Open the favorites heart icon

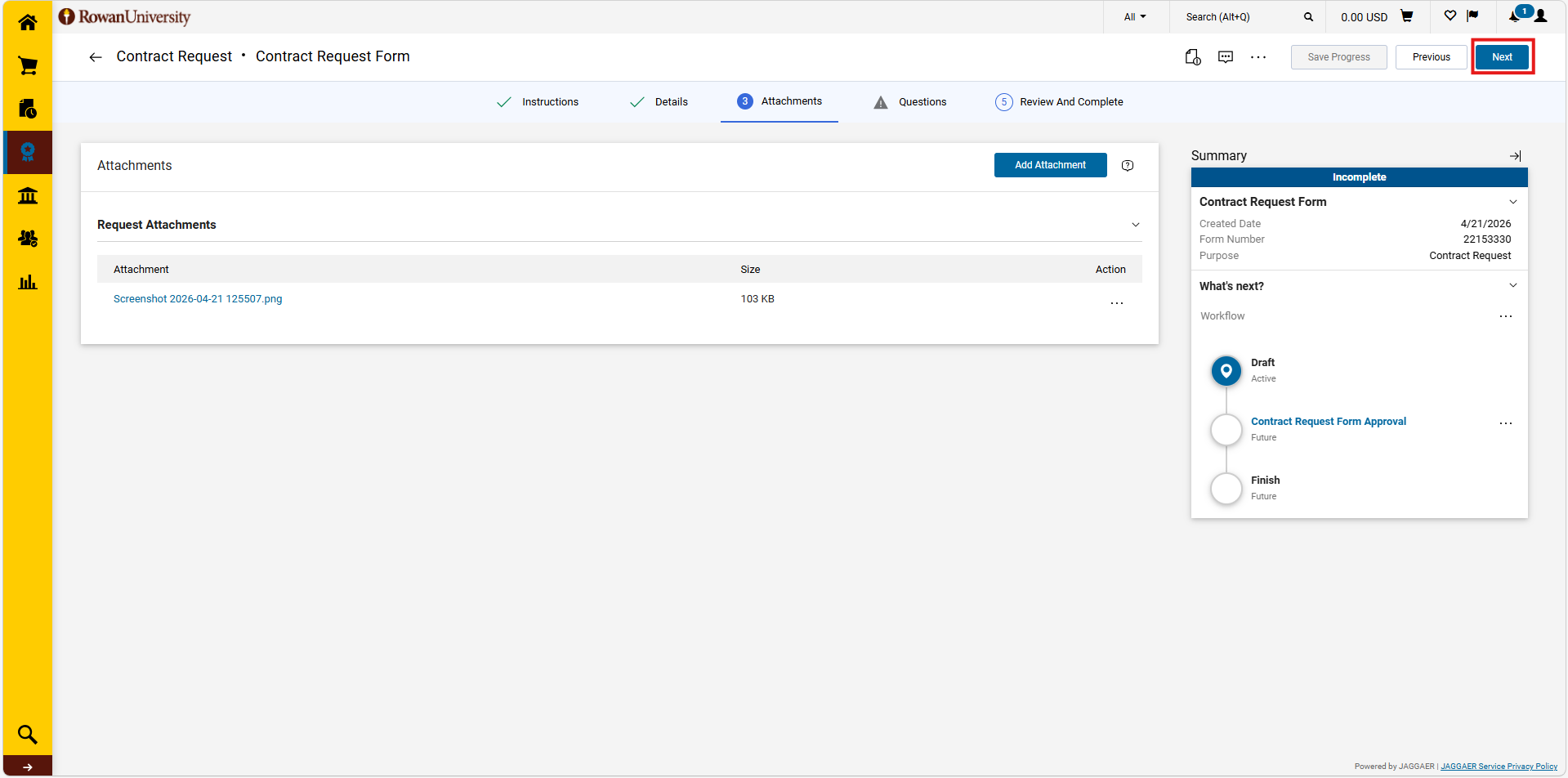coord(1450,16)
